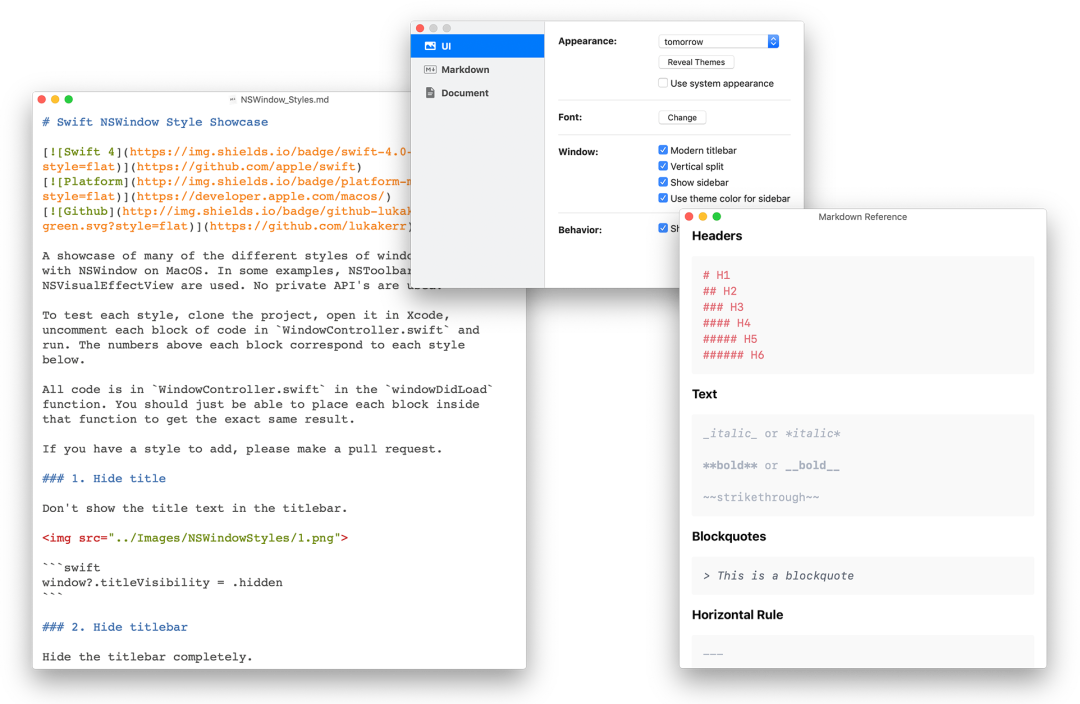
Task: Select the UI preferences icon in sidebar
Action: click(x=430, y=46)
